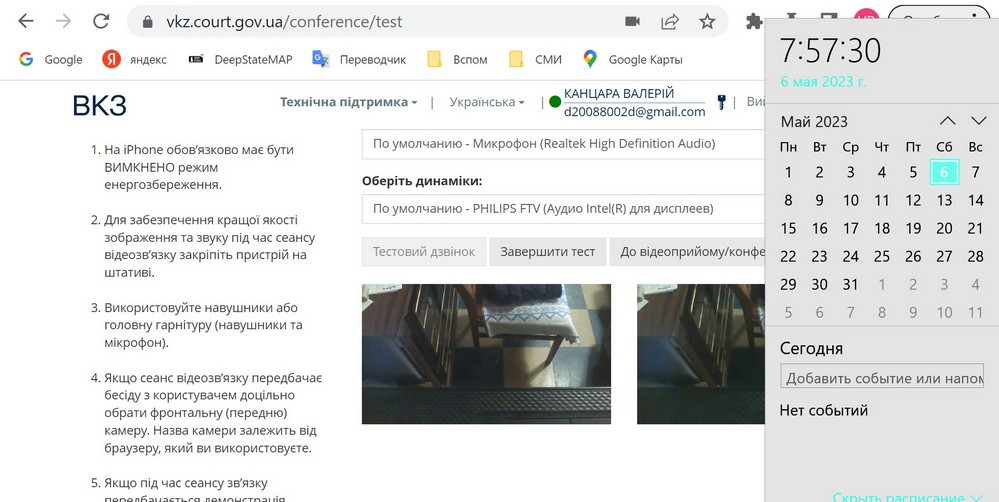The width and height of the screenshot is (999, 502).
Task: Open the Яндекс bookmark
Action: [134, 59]
